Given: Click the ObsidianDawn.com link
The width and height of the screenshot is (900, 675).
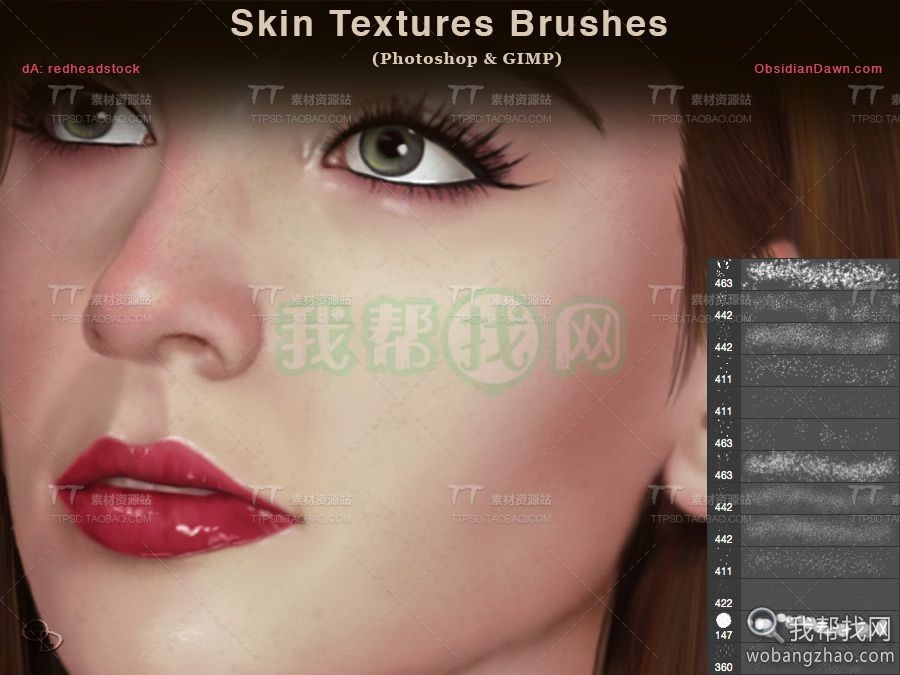Looking at the screenshot, I should tap(818, 69).
